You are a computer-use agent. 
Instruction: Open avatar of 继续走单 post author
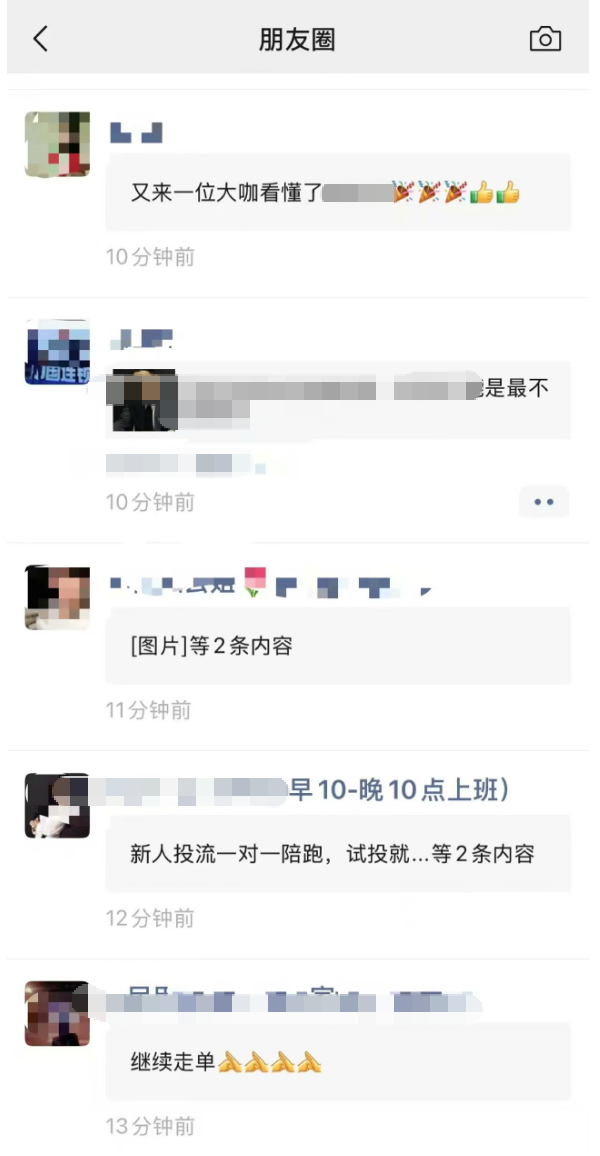coord(57,1014)
